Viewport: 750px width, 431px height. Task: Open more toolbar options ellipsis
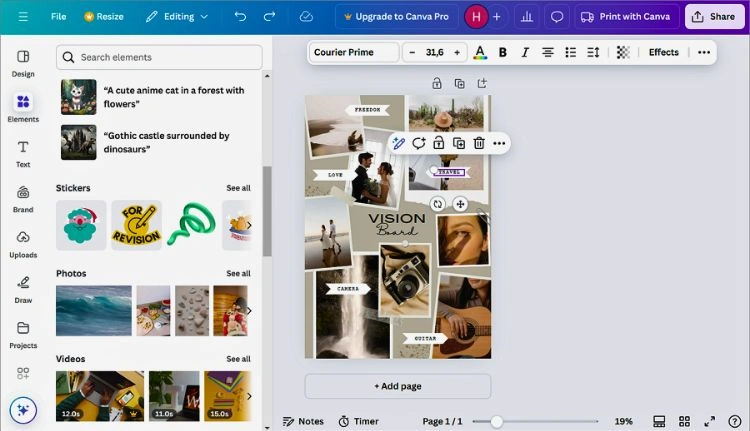click(x=704, y=53)
